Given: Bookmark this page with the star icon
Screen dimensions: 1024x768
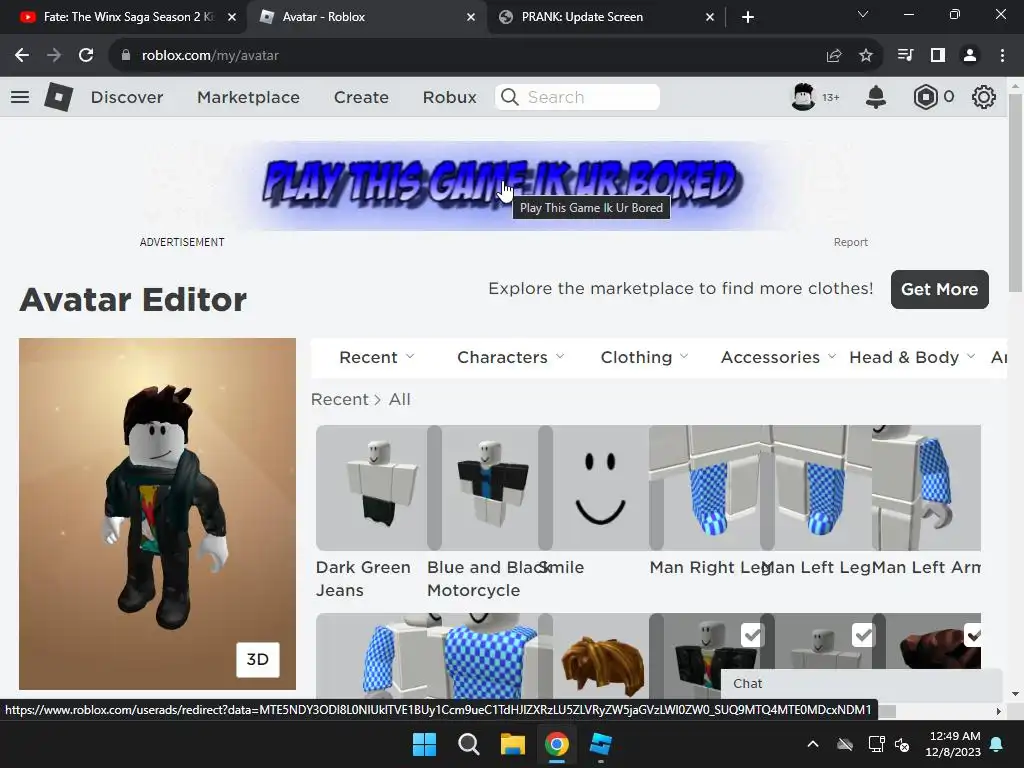Looking at the screenshot, I should point(866,56).
